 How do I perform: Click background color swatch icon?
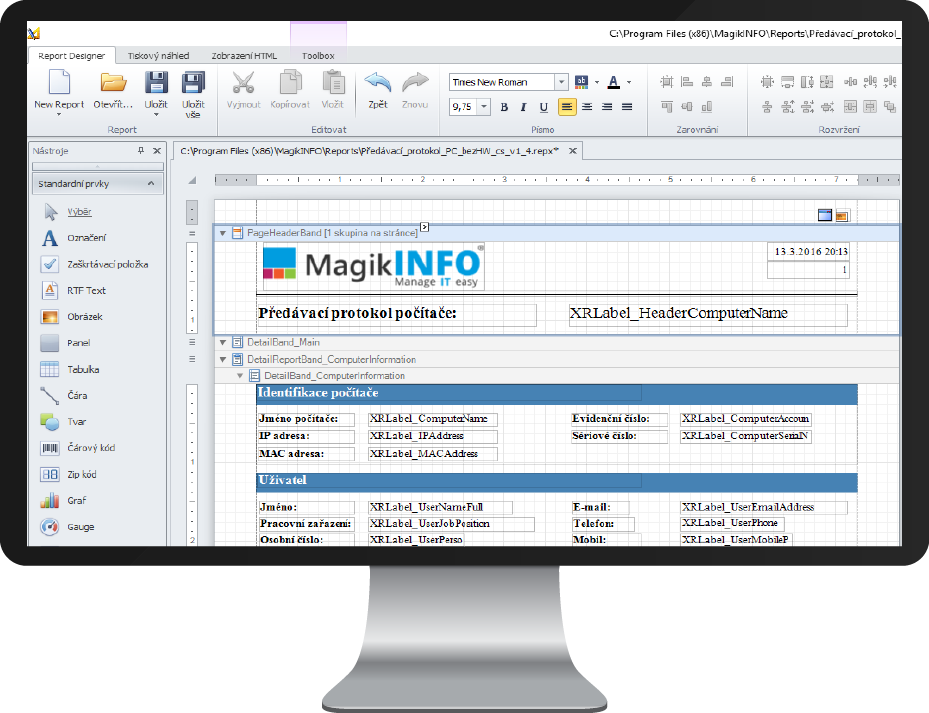[582, 82]
